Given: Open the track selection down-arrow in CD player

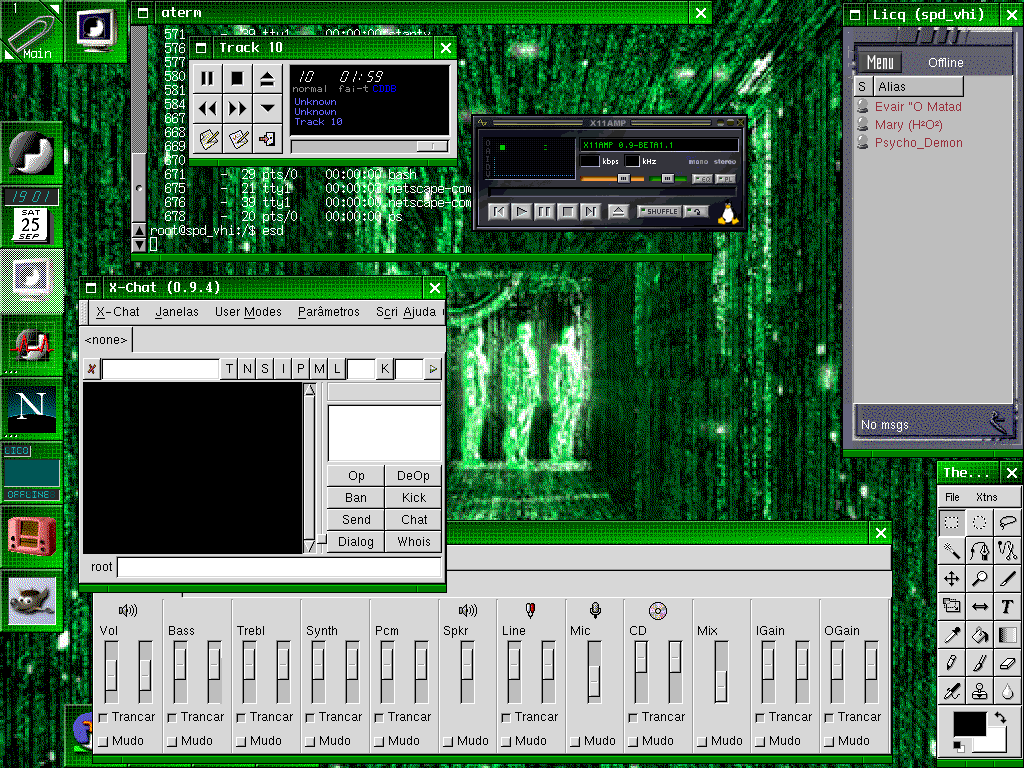Looking at the screenshot, I should [268, 108].
